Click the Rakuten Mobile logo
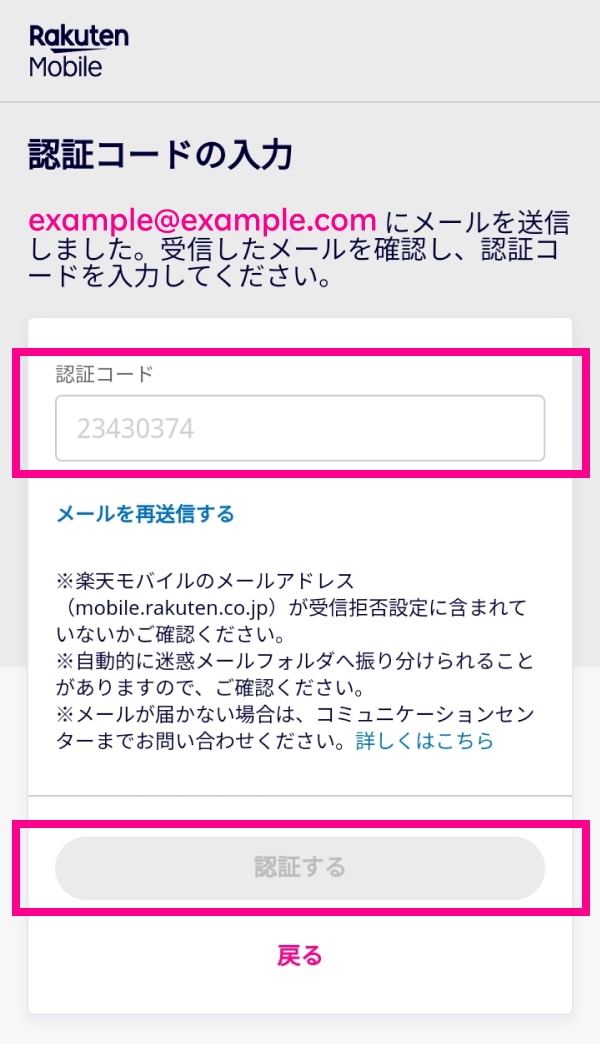 click(79, 51)
